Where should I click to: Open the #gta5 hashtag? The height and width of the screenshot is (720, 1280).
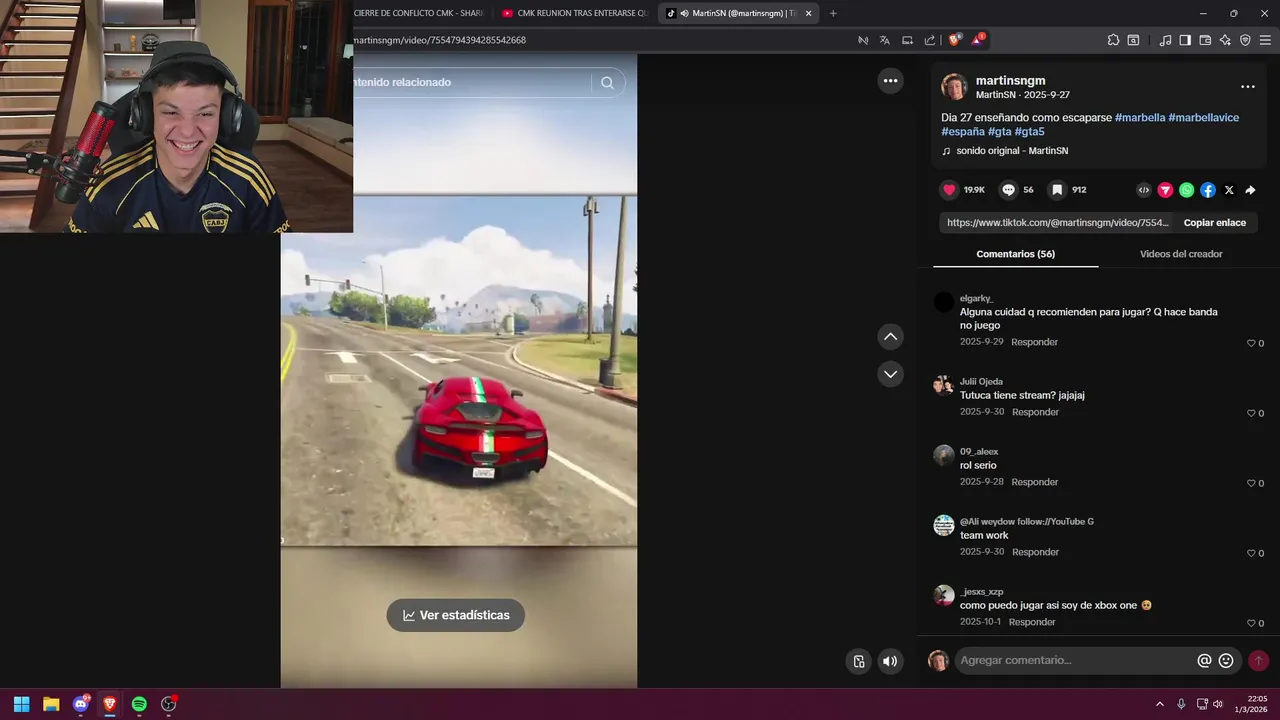pos(1029,131)
